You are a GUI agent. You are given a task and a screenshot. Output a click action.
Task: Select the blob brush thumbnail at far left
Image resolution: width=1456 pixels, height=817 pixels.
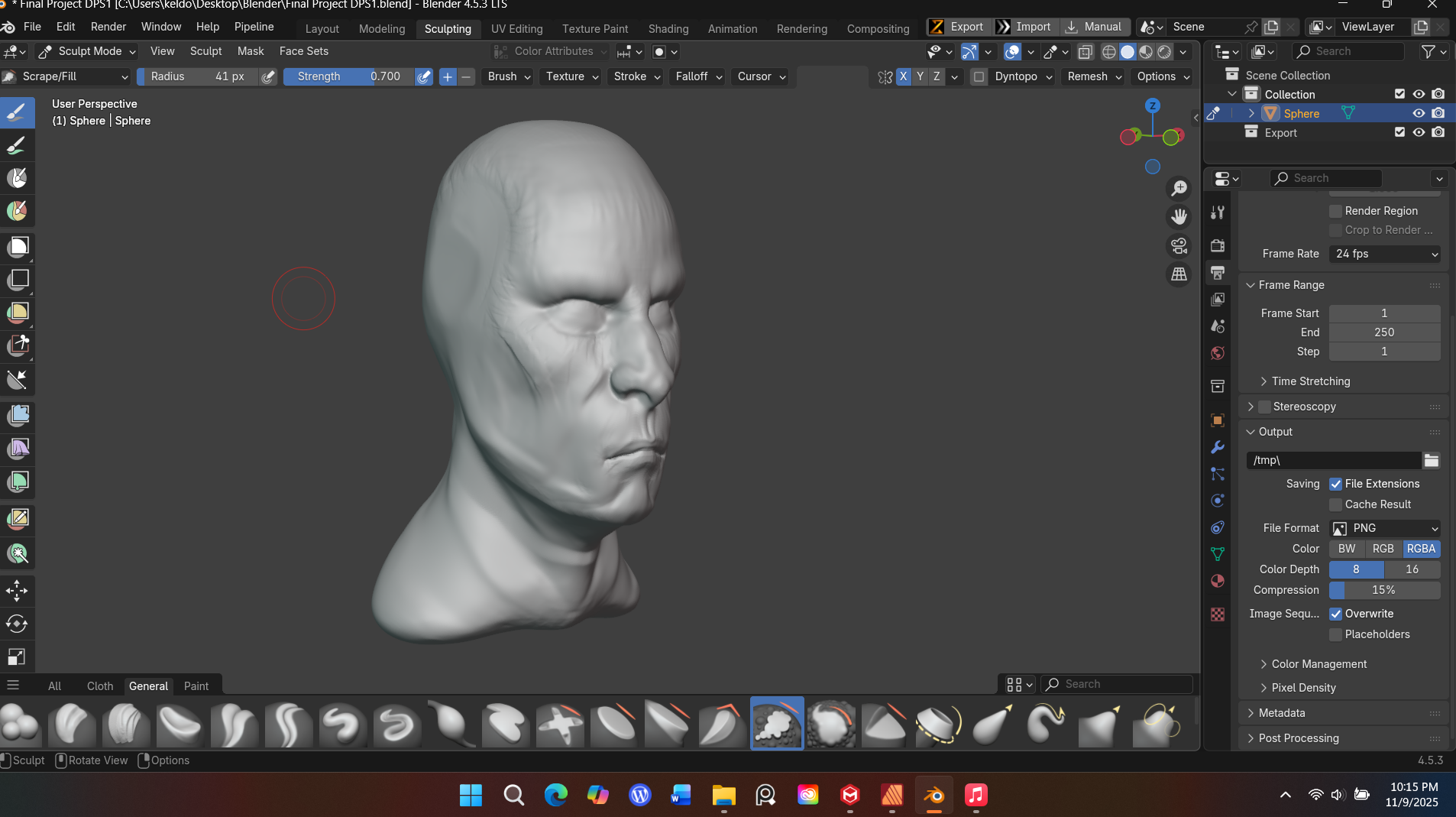pos(20,723)
